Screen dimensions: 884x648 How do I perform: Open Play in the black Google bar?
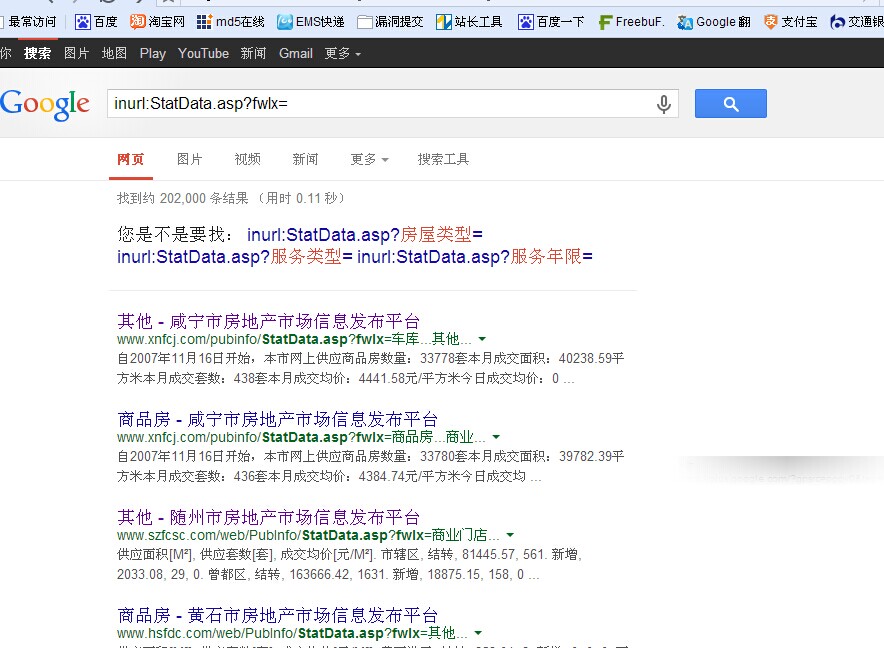tap(153, 54)
